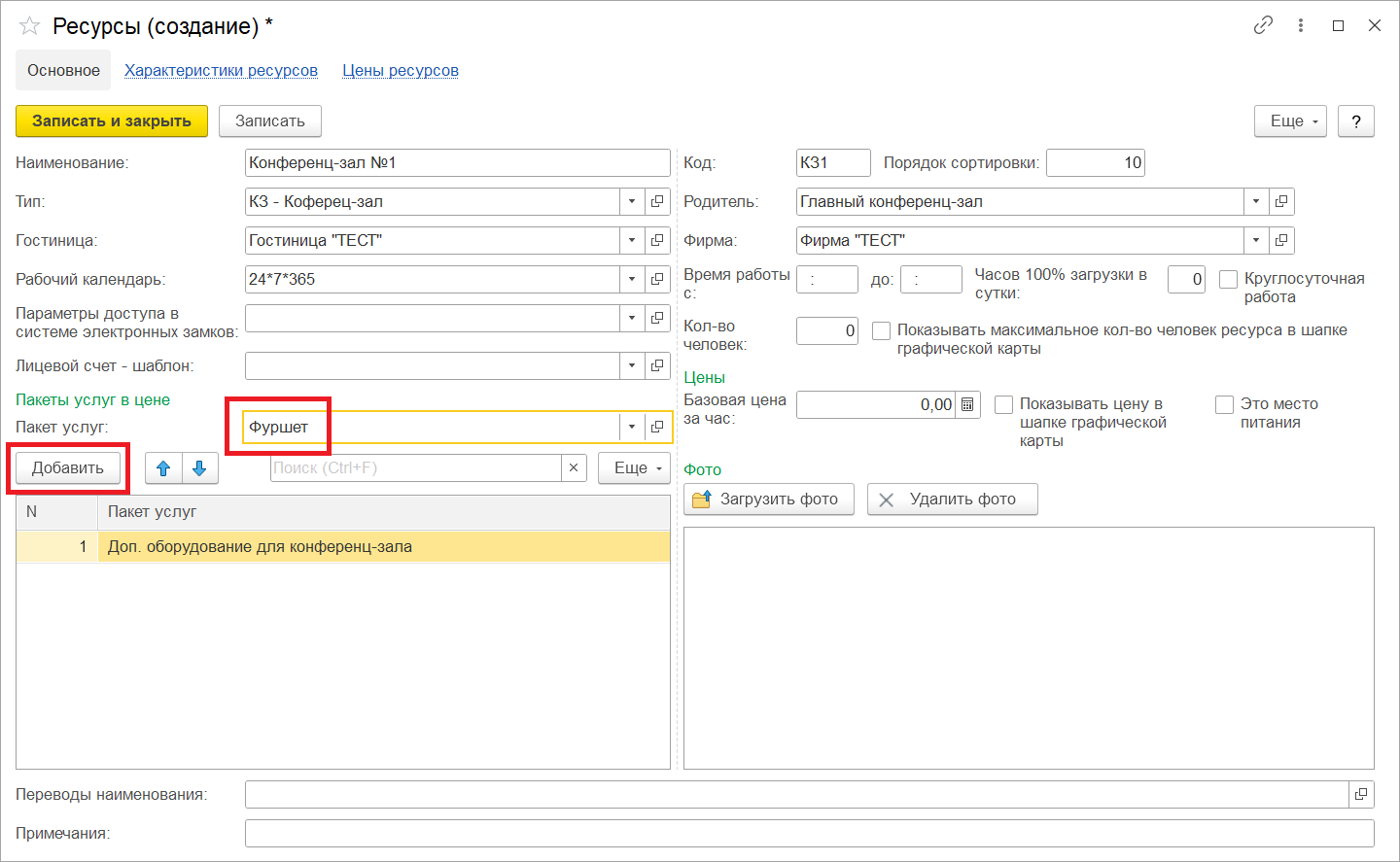
Task: Add the form to favorites with star icon
Action: [x=29, y=26]
